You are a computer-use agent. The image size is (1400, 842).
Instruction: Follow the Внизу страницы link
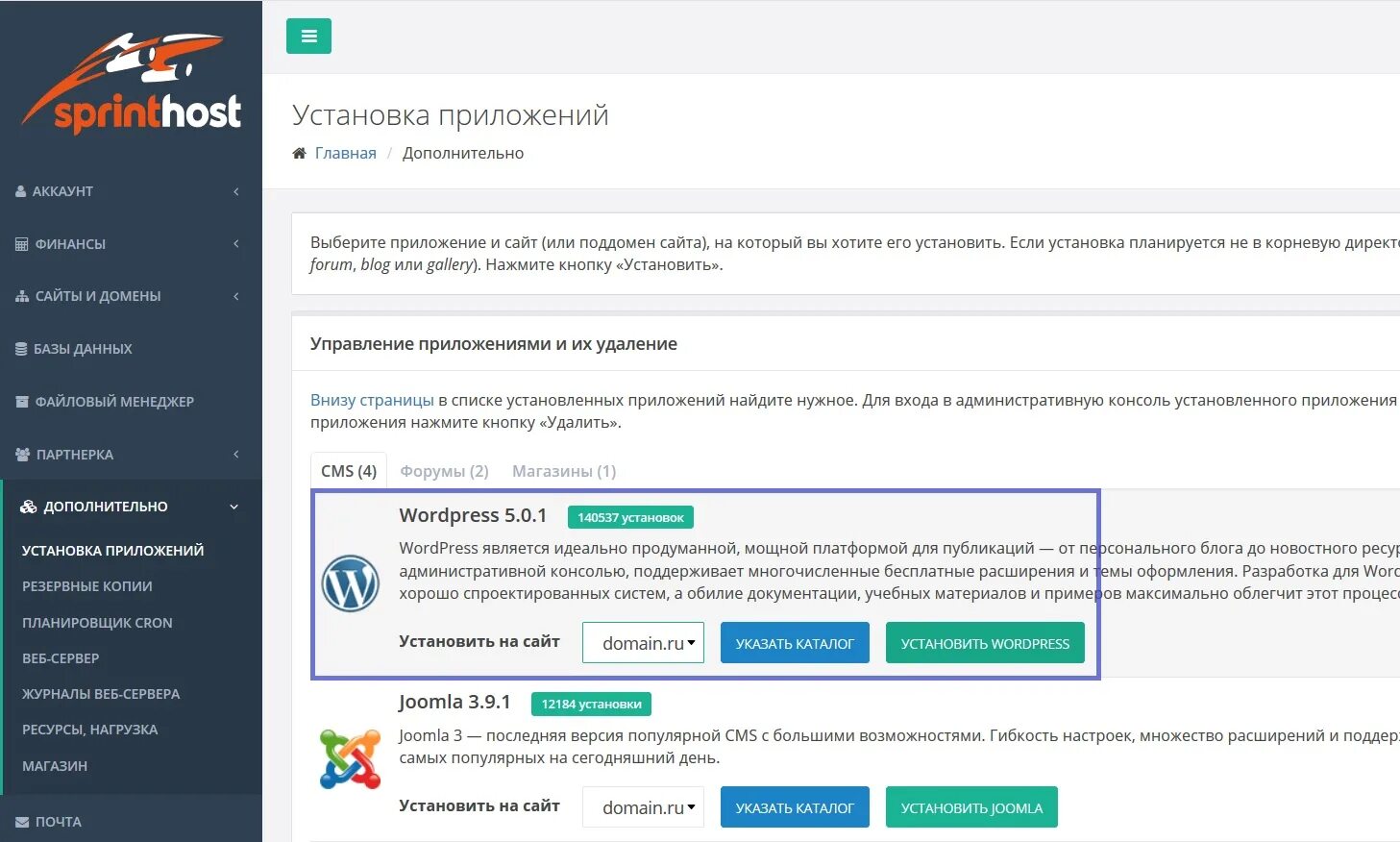372,400
